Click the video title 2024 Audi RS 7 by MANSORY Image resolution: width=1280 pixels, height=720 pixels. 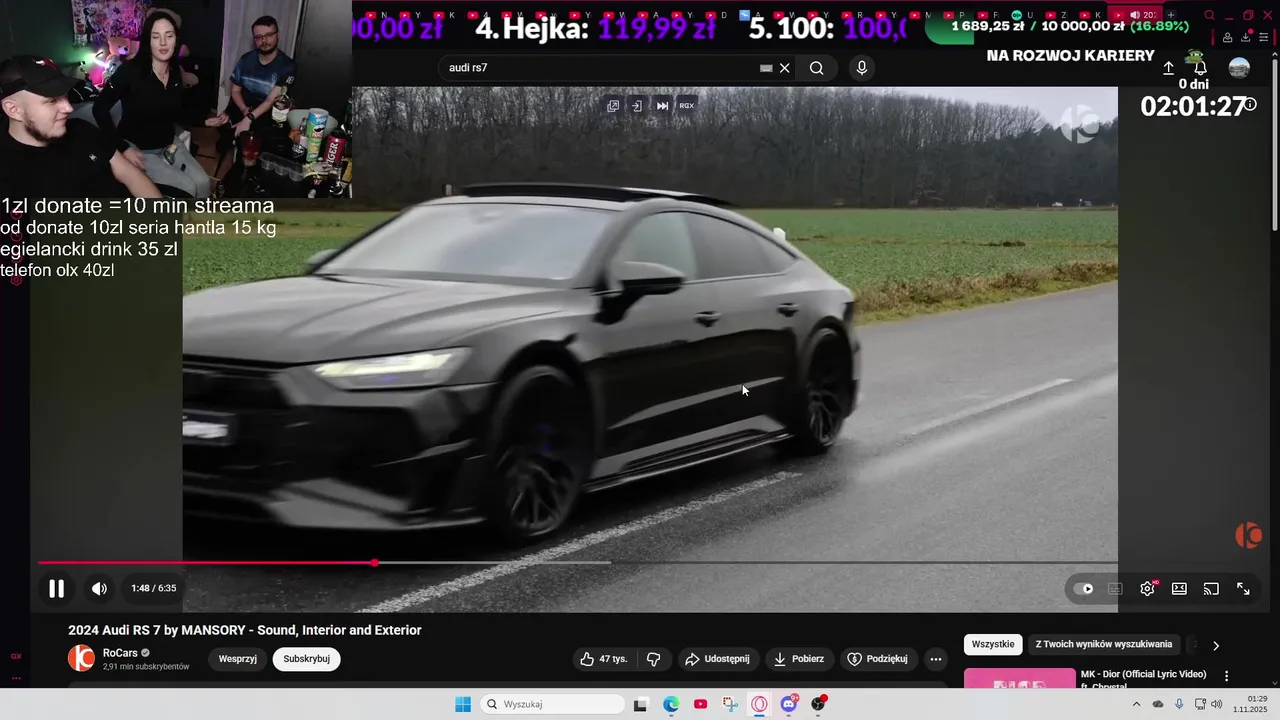[x=245, y=630]
